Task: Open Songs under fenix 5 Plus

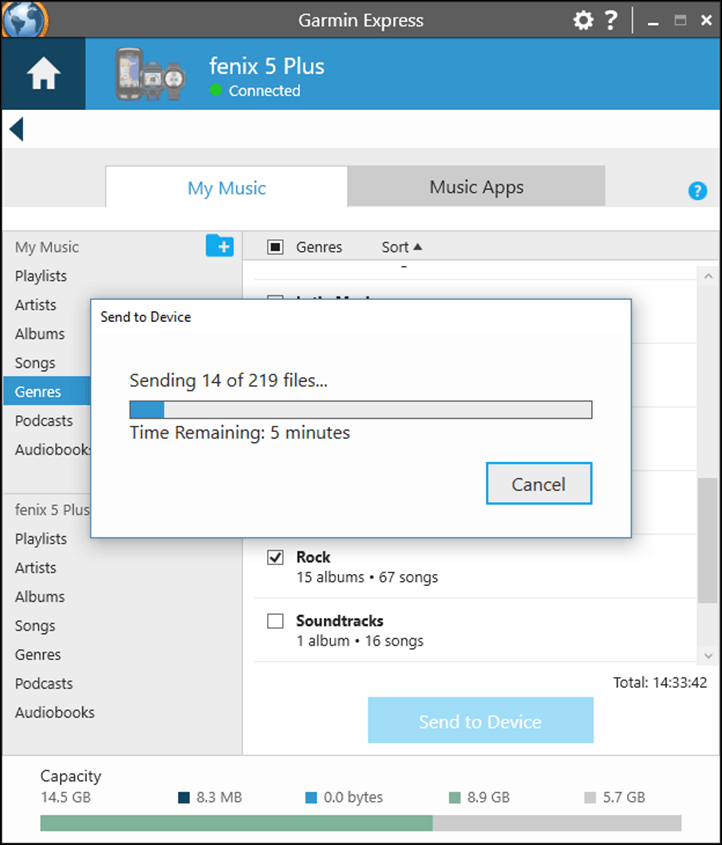Action: [35, 626]
